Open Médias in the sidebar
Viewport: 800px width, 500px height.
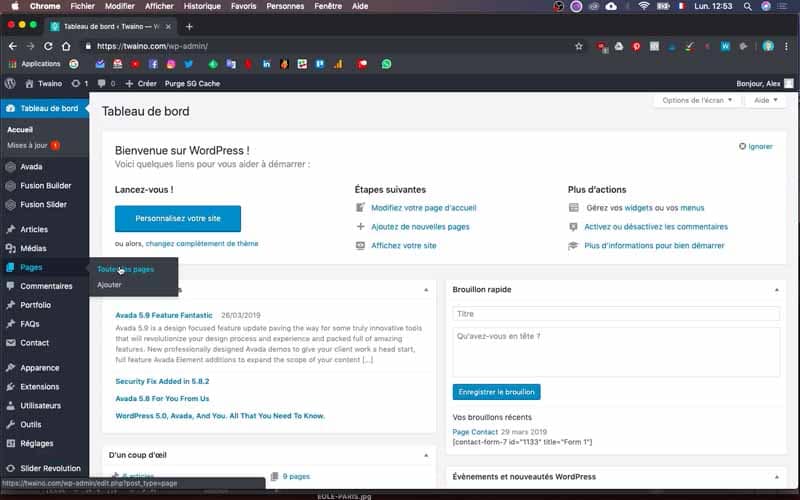click(44, 248)
